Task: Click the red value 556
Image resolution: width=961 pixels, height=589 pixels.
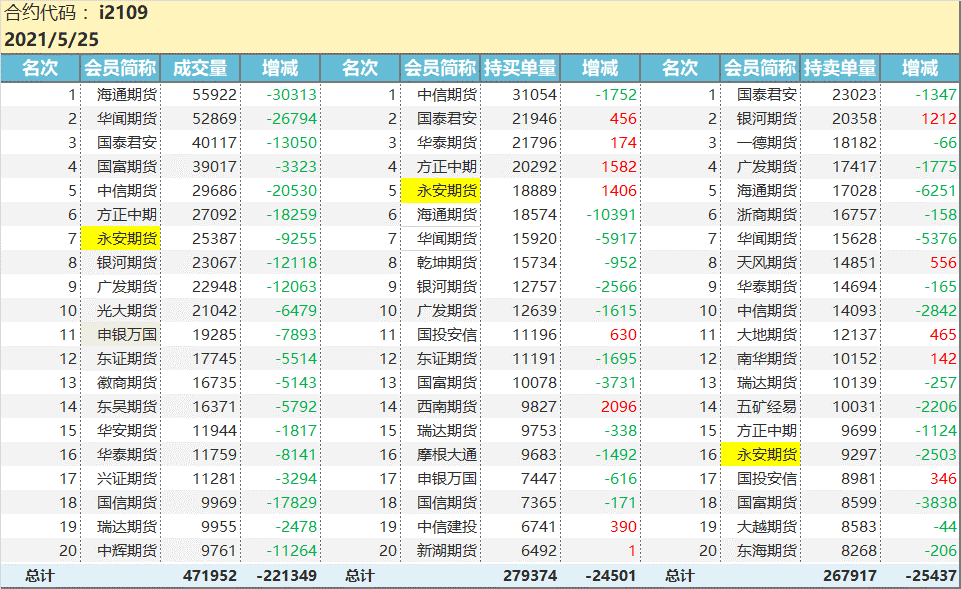Action: (943, 263)
